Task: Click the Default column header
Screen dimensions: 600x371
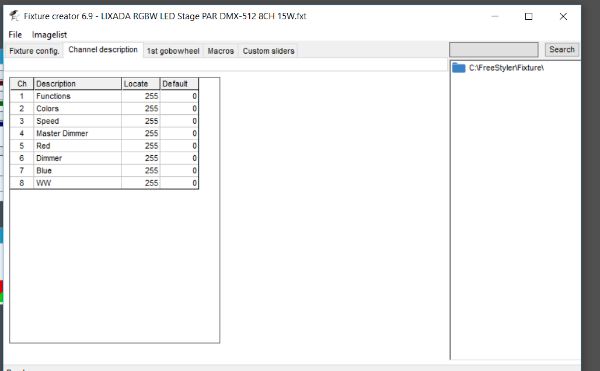Action: tap(179, 84)
